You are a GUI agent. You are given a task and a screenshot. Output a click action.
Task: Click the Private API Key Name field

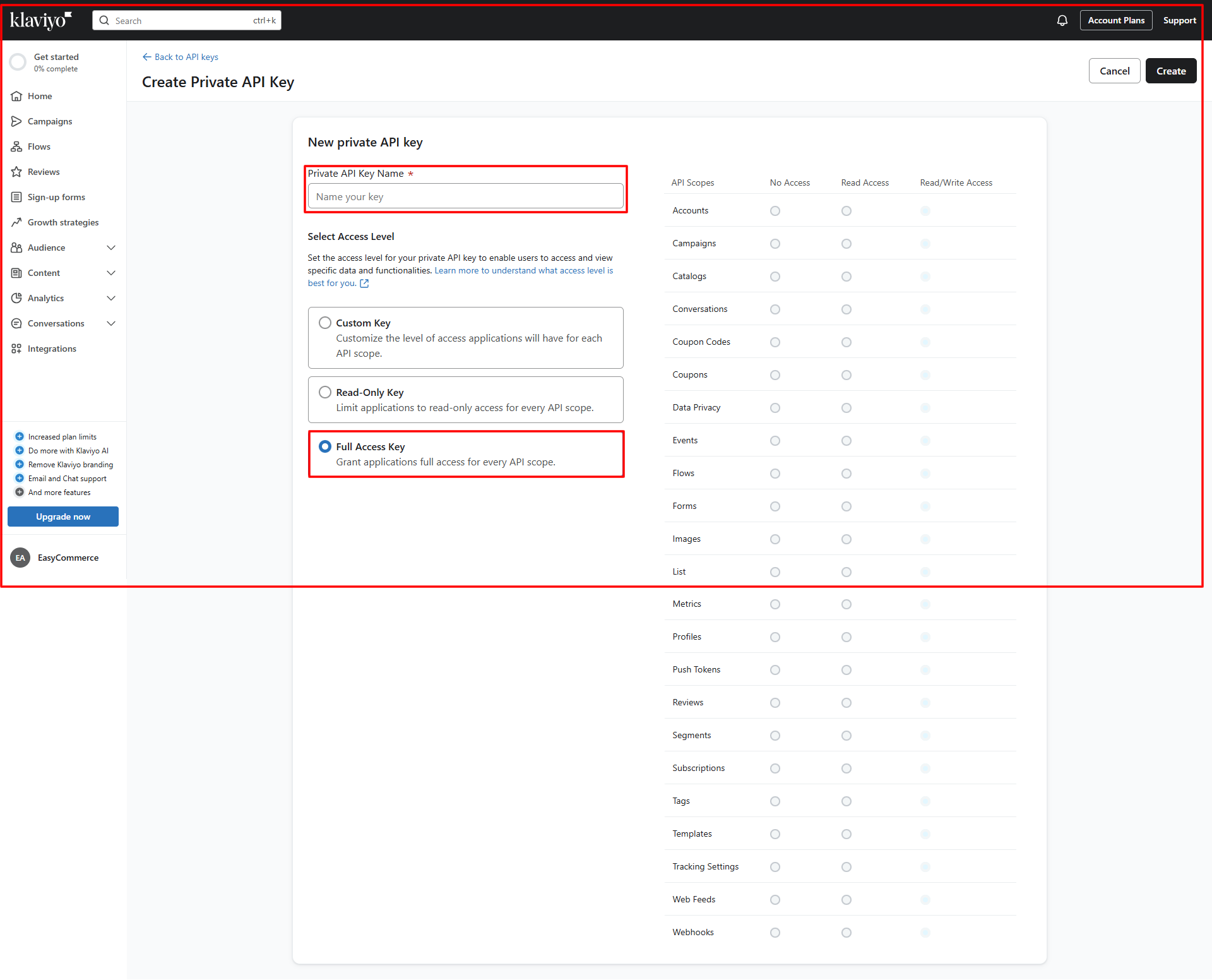pyautogui.click(x=466, y=196)
